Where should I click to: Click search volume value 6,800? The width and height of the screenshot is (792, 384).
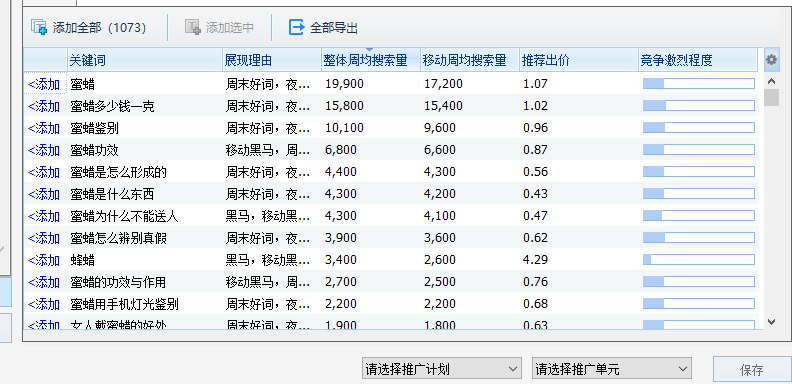[x=341, y=150]
